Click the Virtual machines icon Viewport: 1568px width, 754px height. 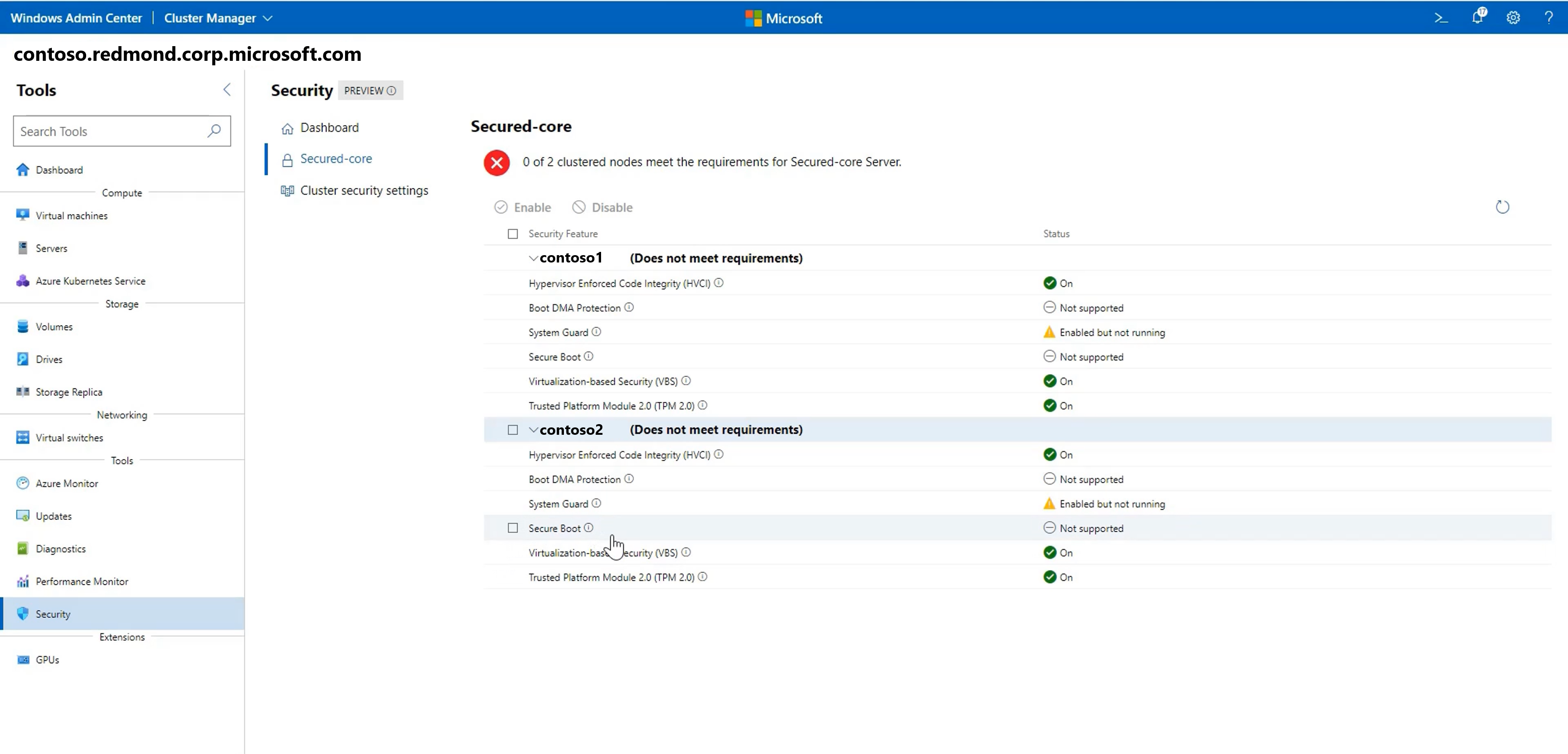click(22, 215)
